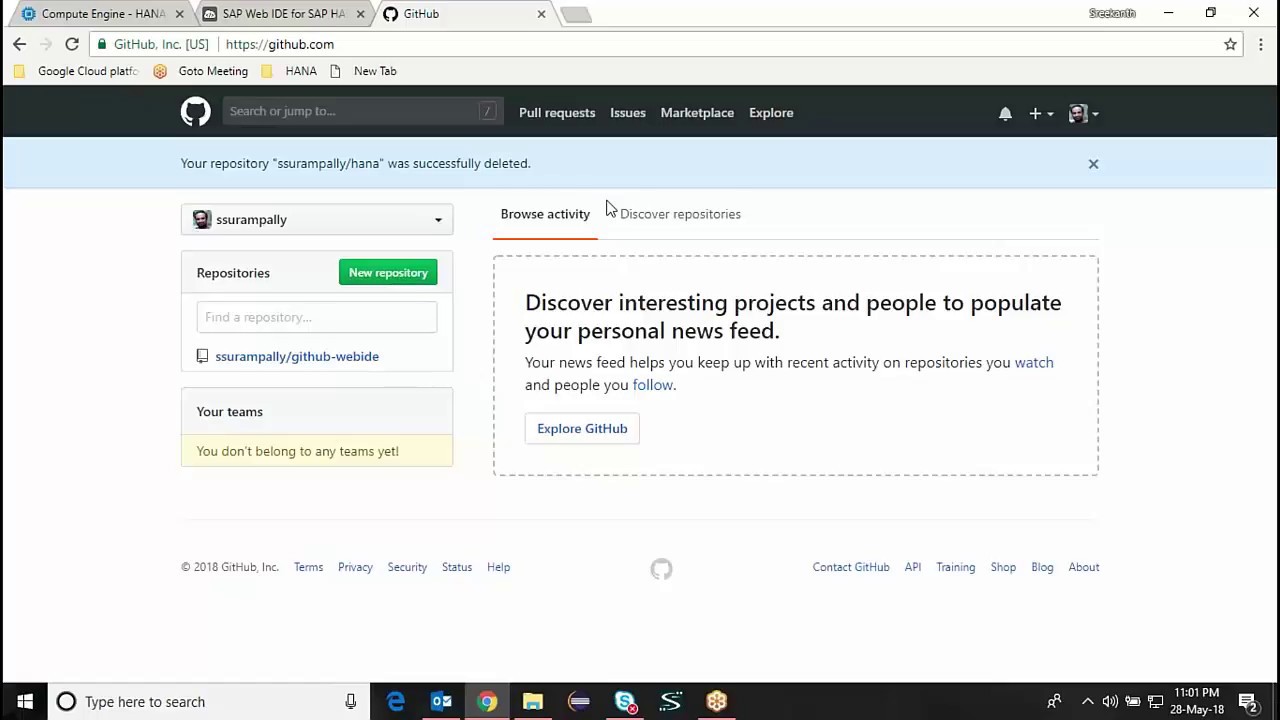Open the notifications bell icon
The image size is (1280, 720).
1005,113
